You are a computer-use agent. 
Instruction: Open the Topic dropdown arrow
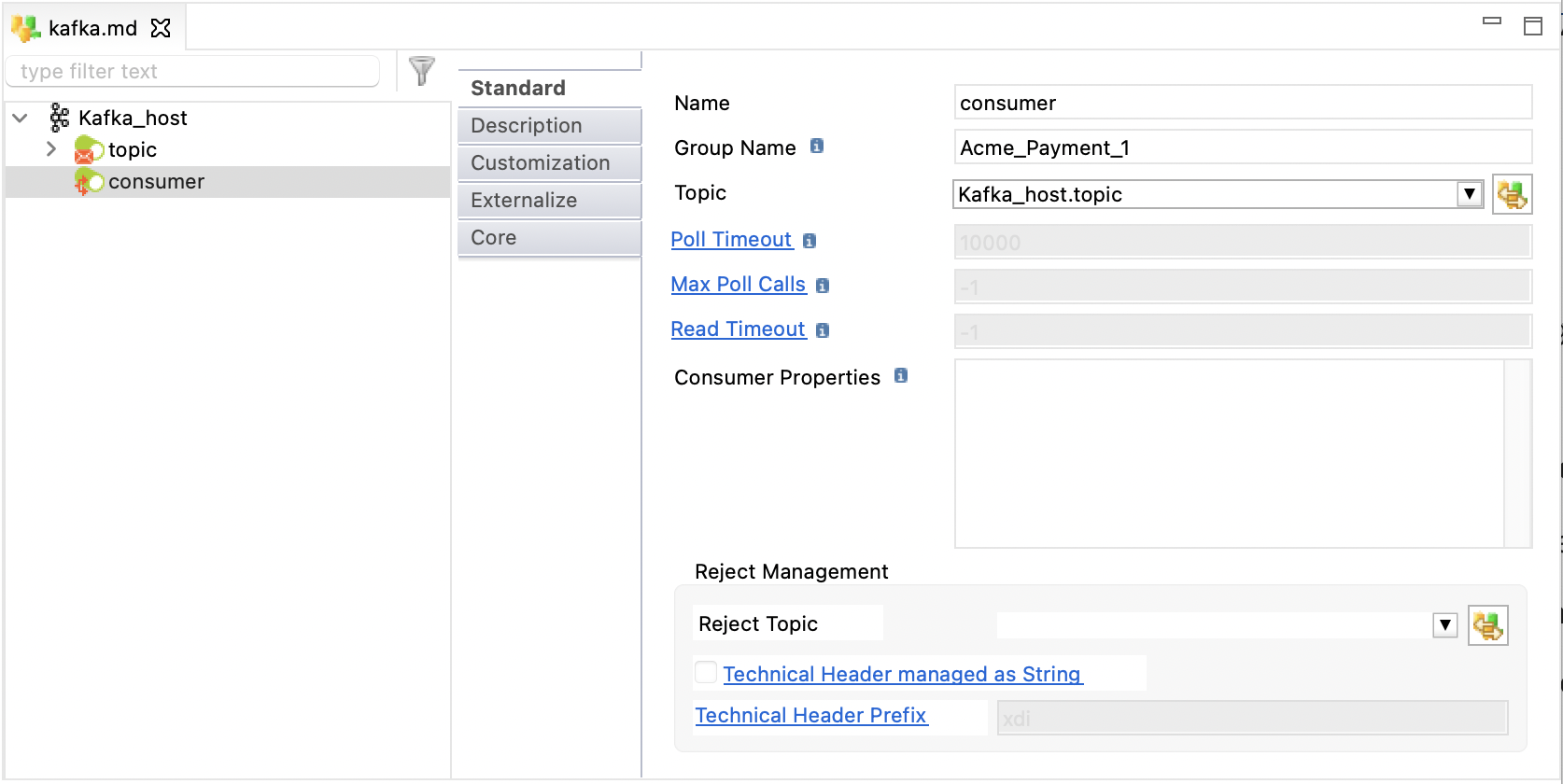click(x=1470, y=194)
